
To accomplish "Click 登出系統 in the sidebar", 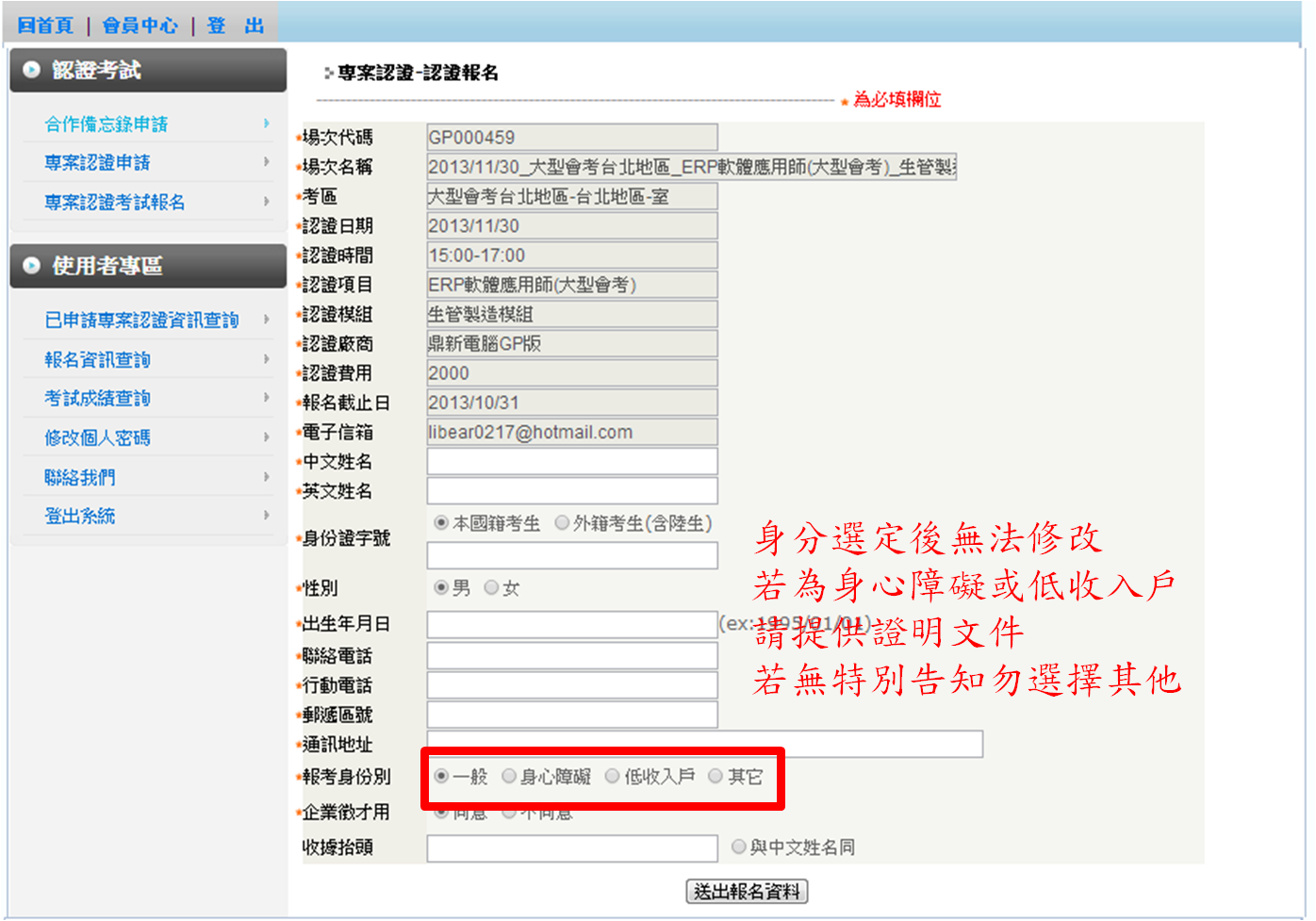I will click(79, 517).
